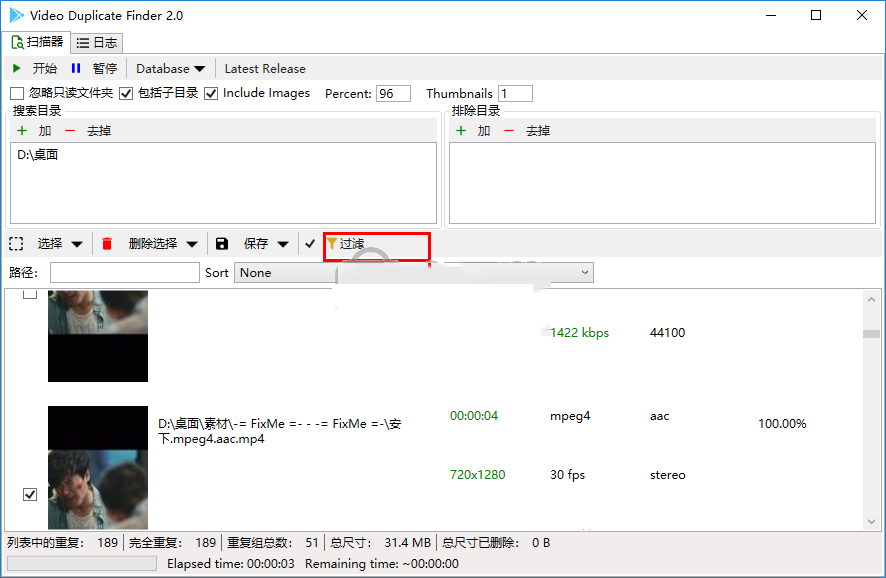Click the Thumbnails input field
The height and width of the screenshot is (578, 886).
pyautogui.click(x=515, y=93)
